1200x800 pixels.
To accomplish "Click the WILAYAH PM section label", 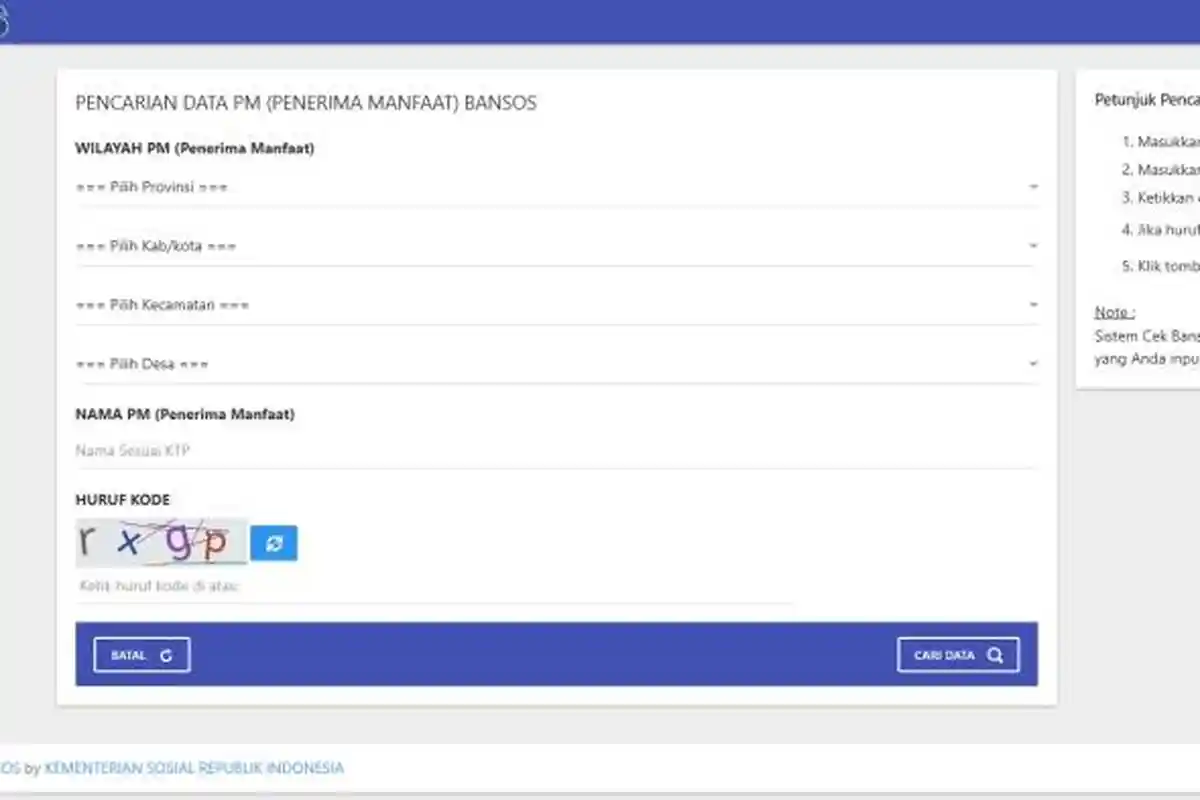I will [x=194, y=148].
